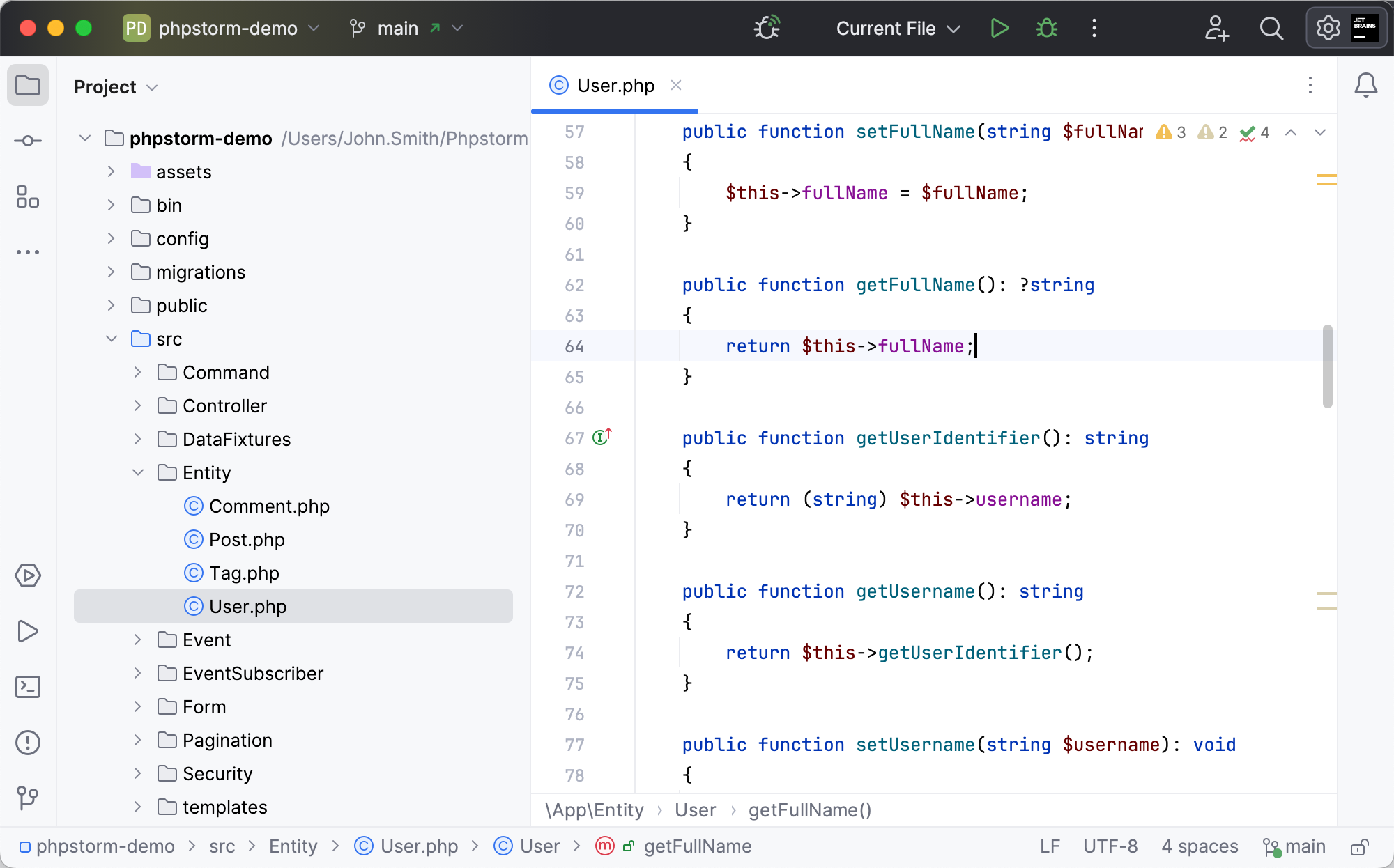This screenshot has height=868, width=1394.
Task: Click the Search Everywhere magnifier icon
Action: click(x=1271, y=29)
